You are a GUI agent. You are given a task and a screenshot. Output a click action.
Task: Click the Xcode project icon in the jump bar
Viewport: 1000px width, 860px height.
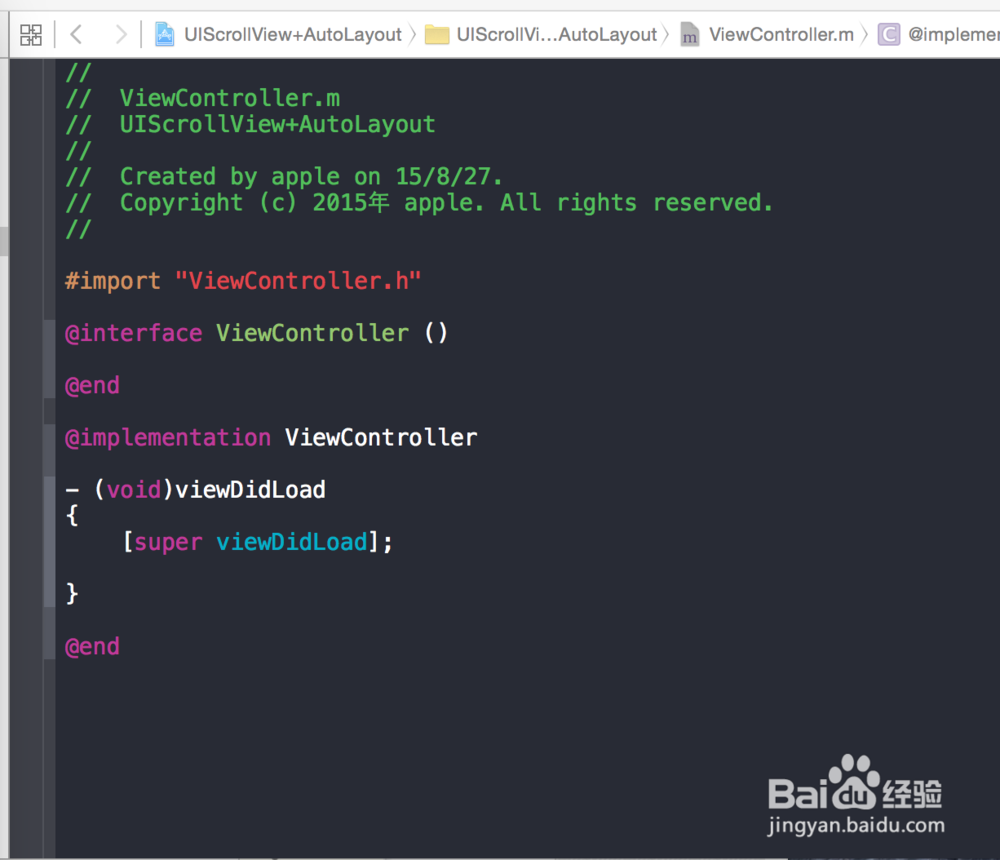coord(165,34)
